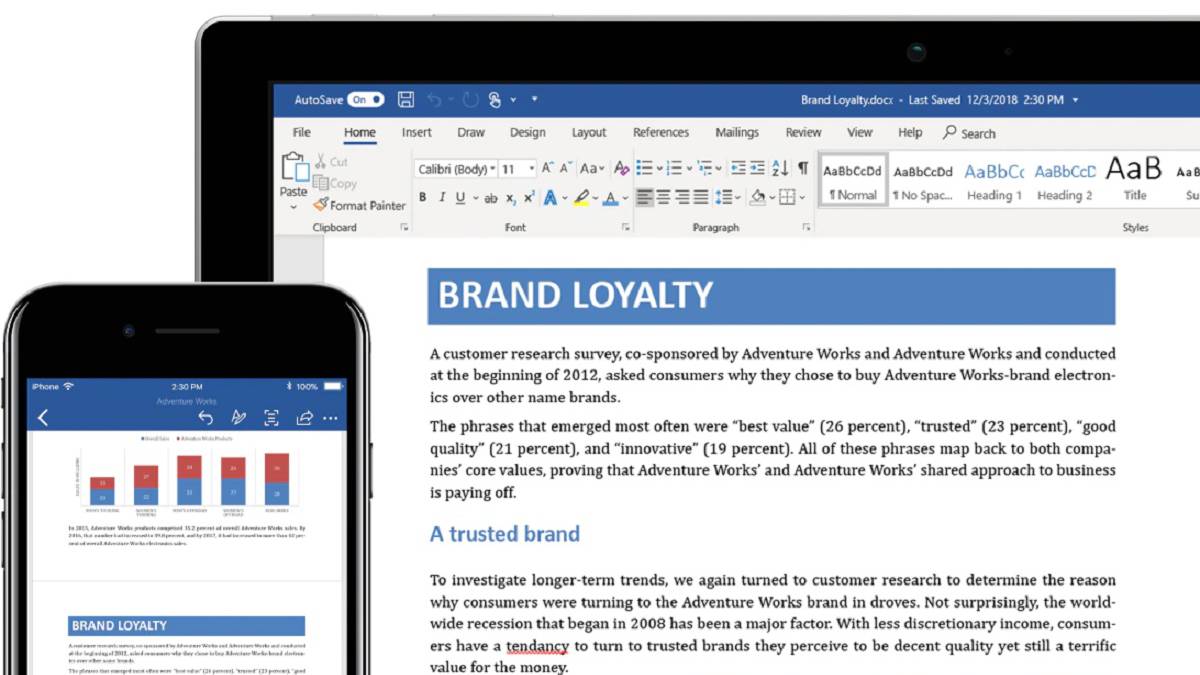
Task: Switch to the References tab
Action: pyautogui.click(x=660, y=132)
